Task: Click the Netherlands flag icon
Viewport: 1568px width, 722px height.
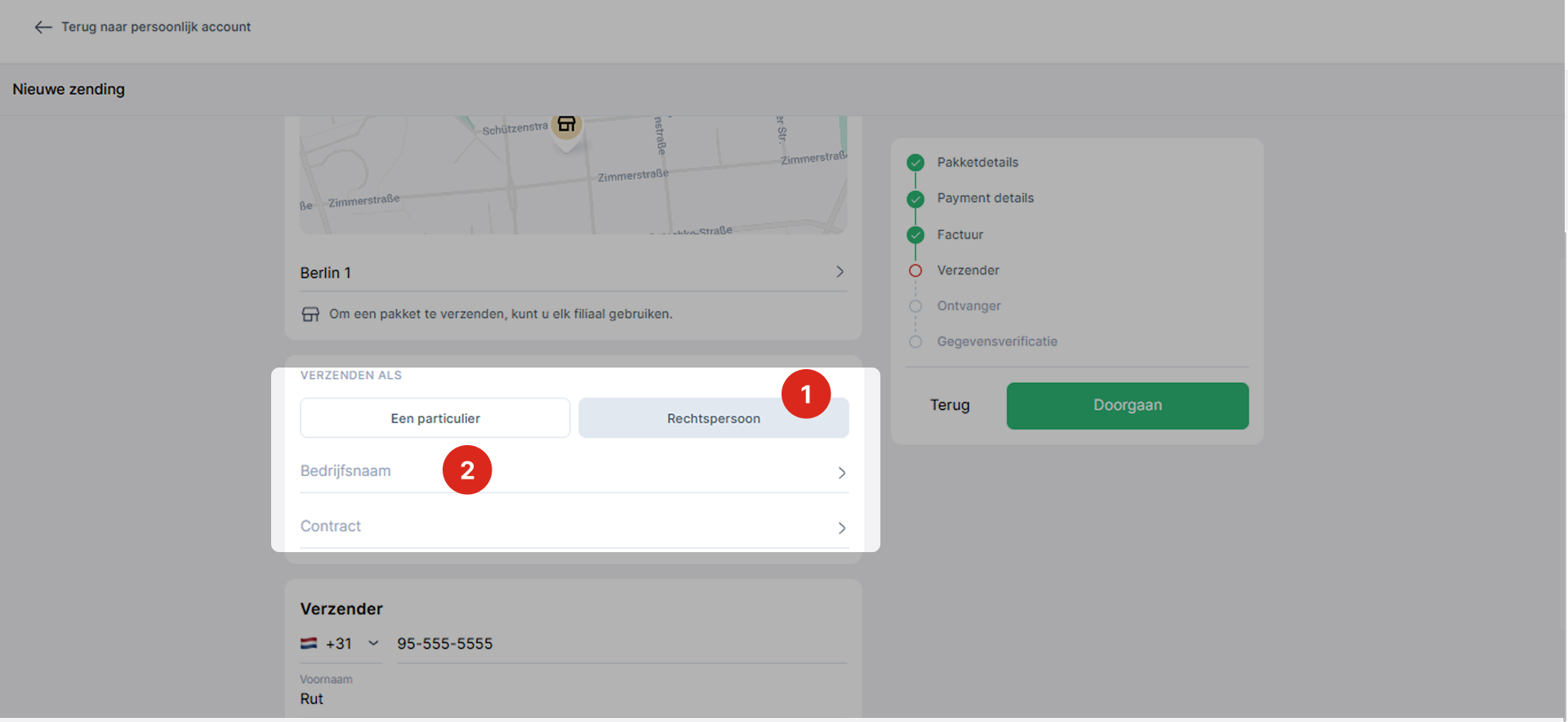Action: 309,644
